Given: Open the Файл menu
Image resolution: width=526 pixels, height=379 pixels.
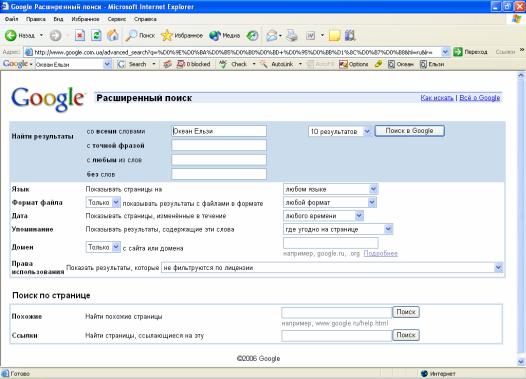Looking at the screenshot, I should click(x=12, y=19).
